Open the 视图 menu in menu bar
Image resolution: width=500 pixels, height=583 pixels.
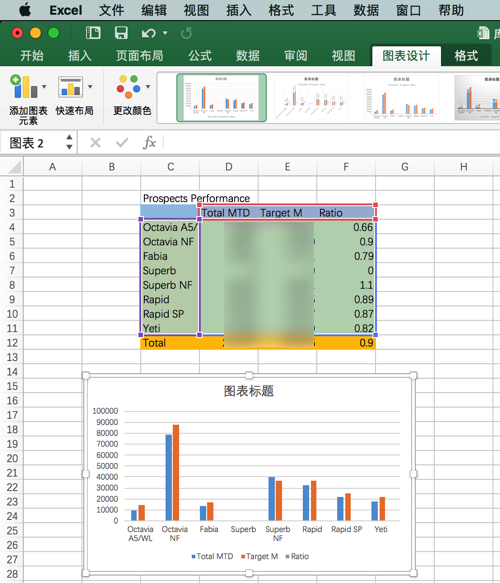(196, 10)
